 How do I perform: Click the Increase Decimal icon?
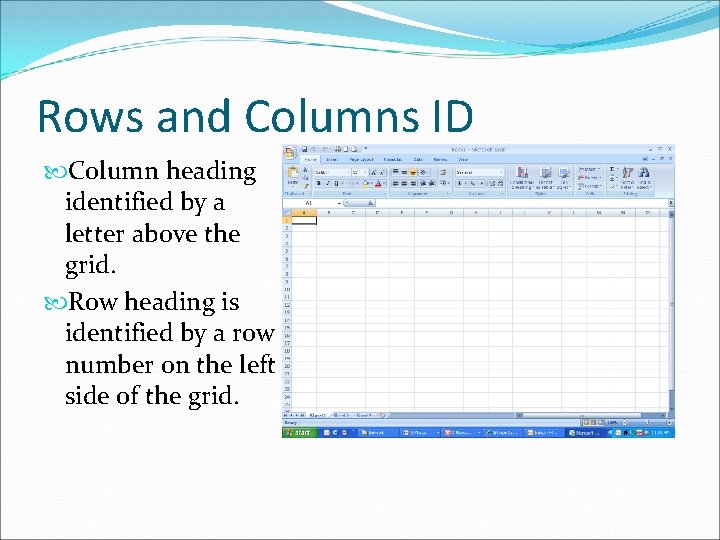tap(492, 183)
